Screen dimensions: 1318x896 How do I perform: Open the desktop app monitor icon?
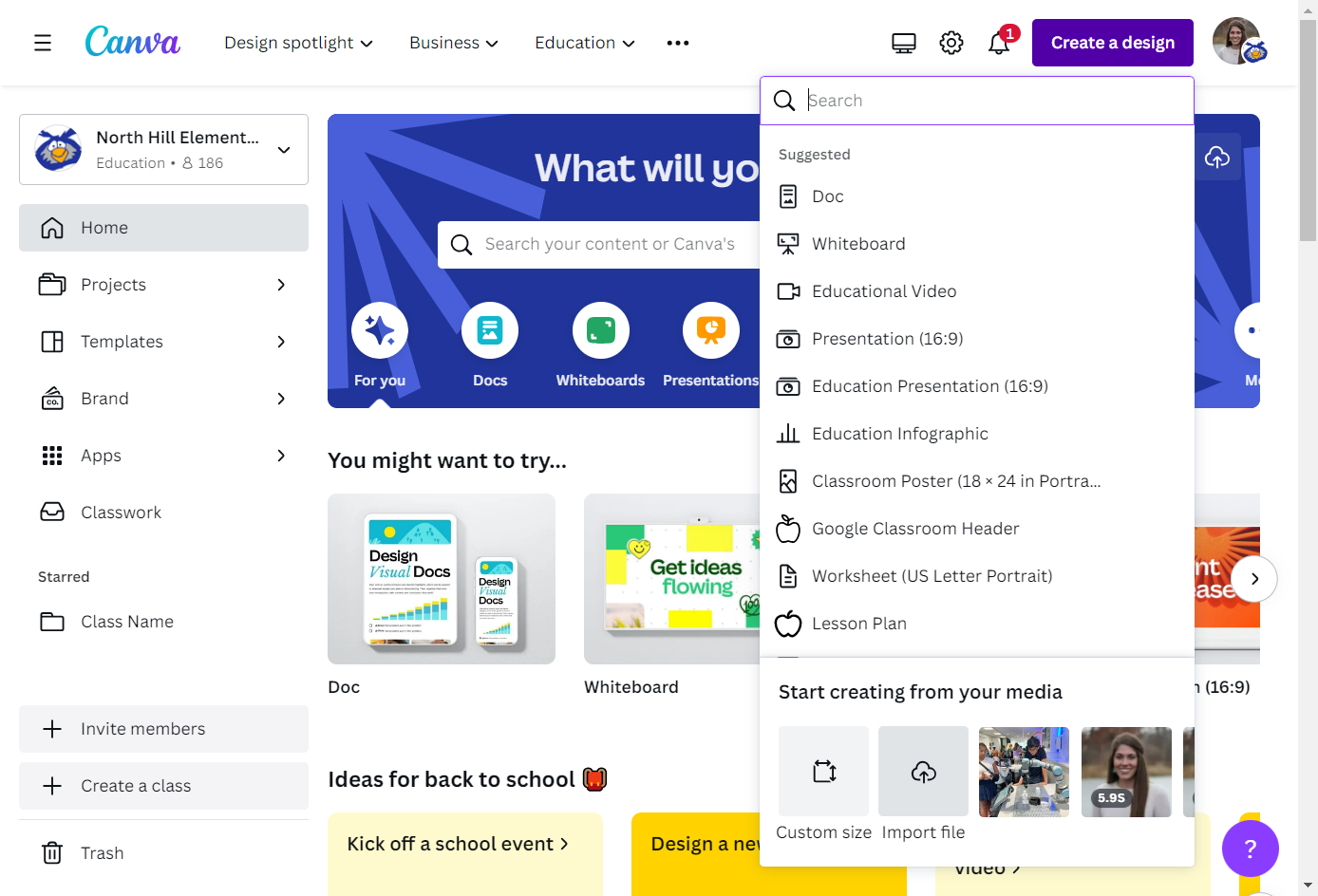point(904,43)
